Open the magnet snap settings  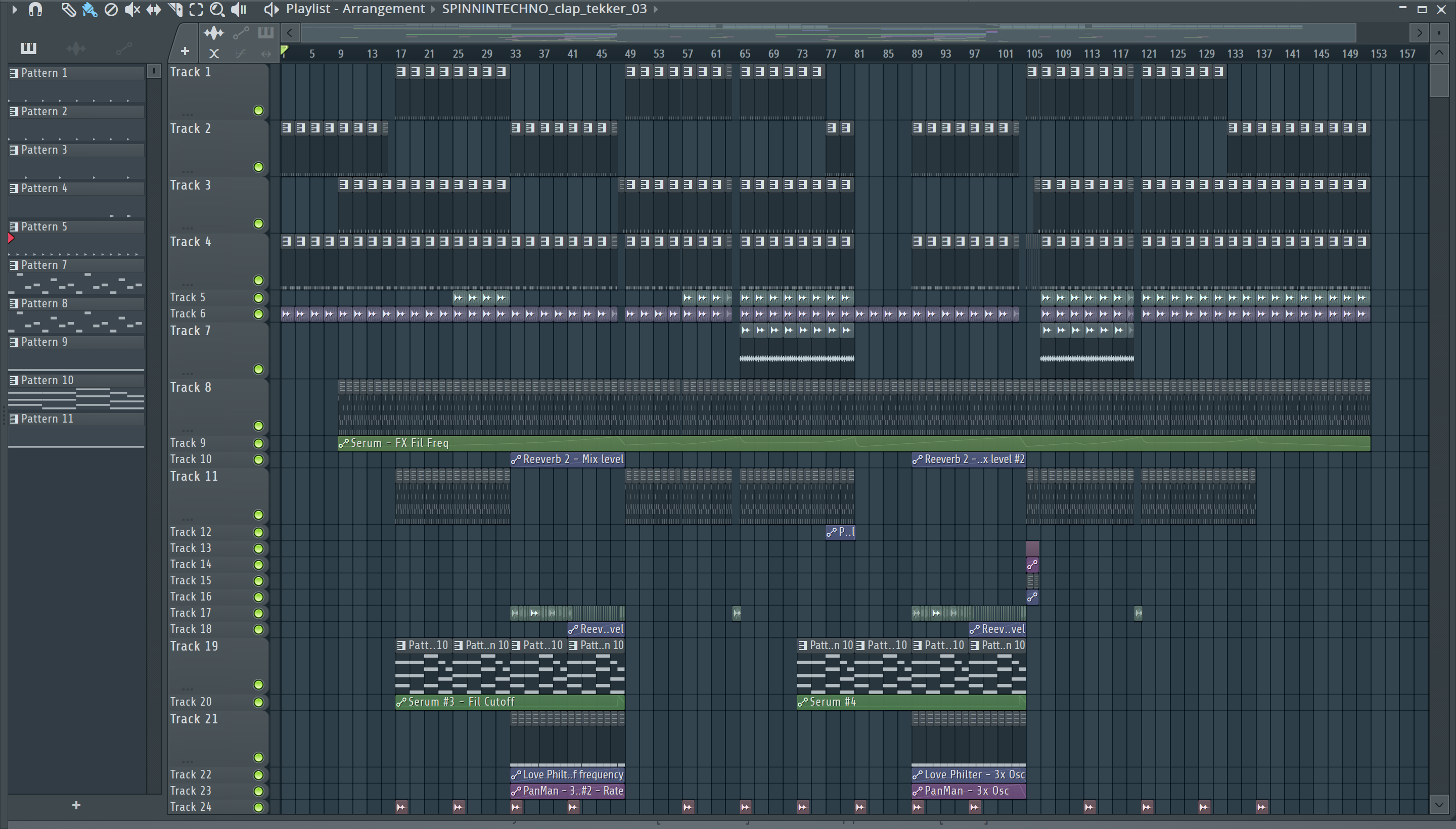35,9
